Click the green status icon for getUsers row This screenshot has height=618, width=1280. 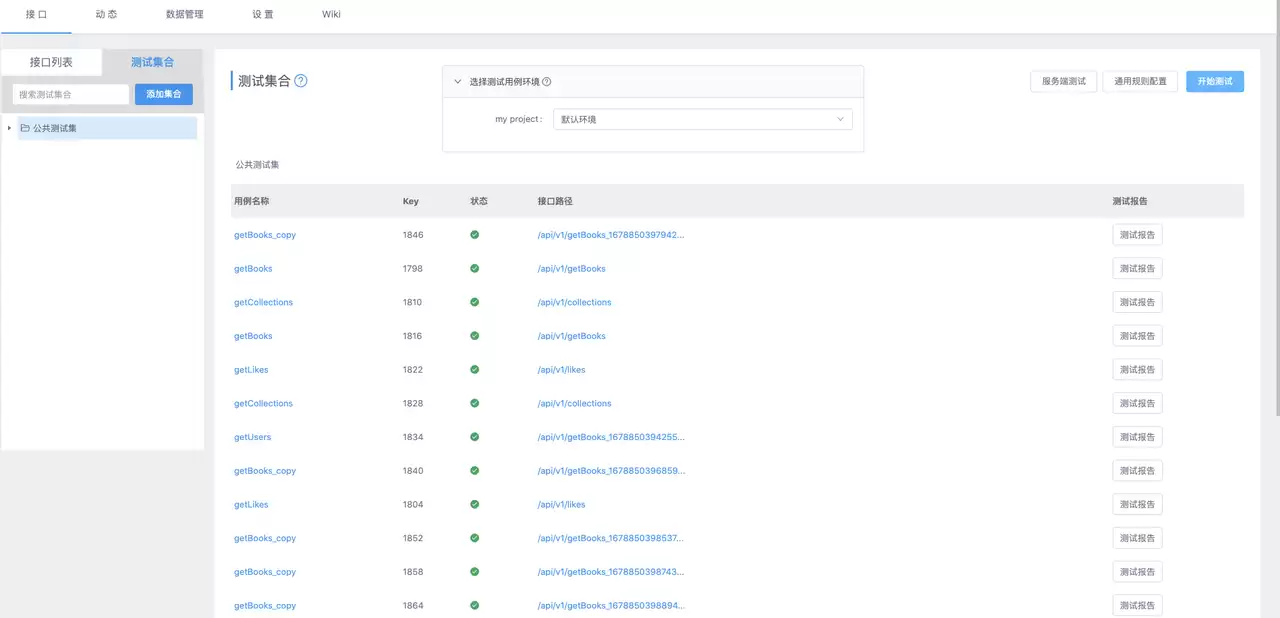474,437
